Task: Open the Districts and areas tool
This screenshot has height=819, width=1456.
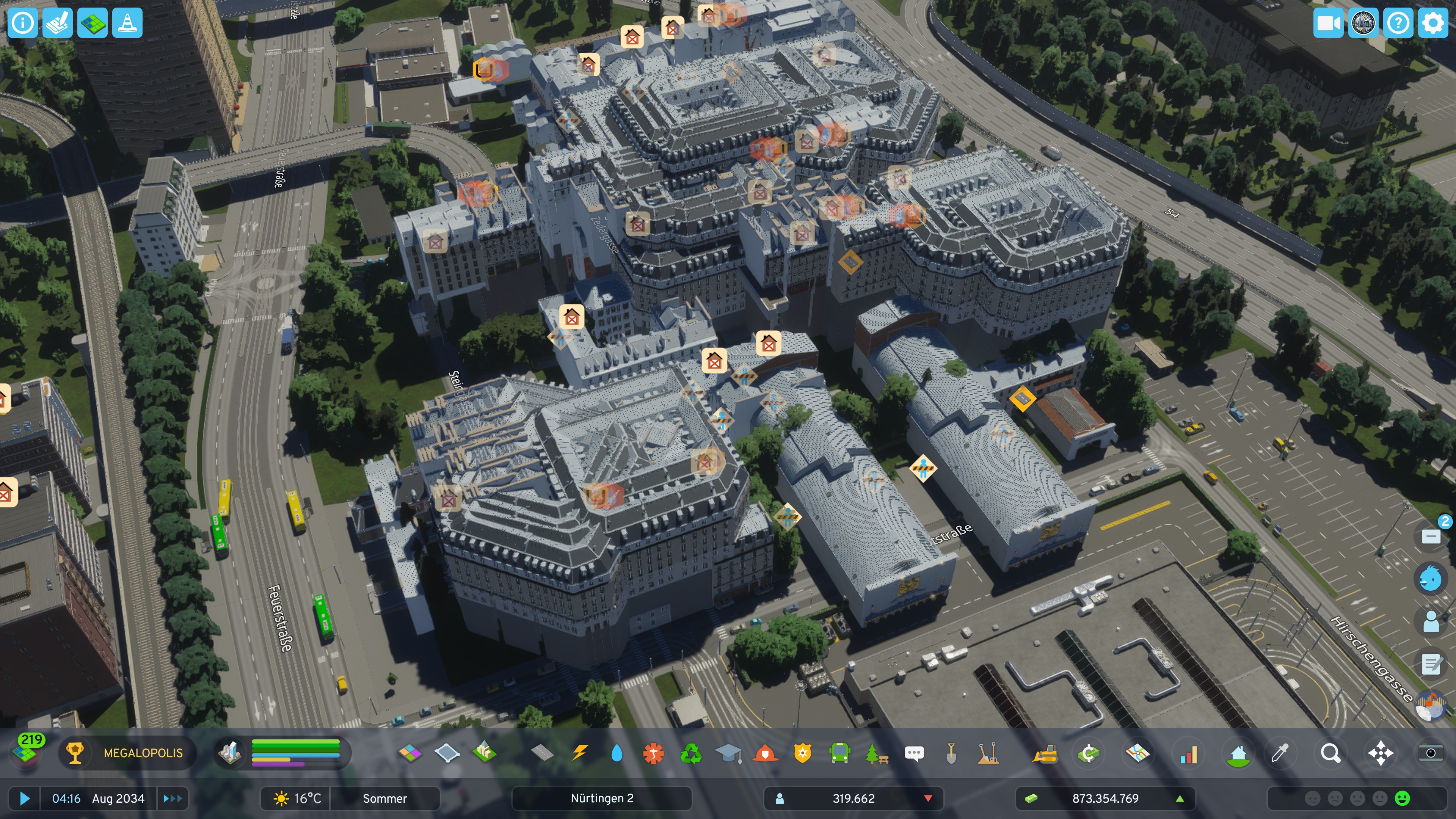Action: click(447, 753)
